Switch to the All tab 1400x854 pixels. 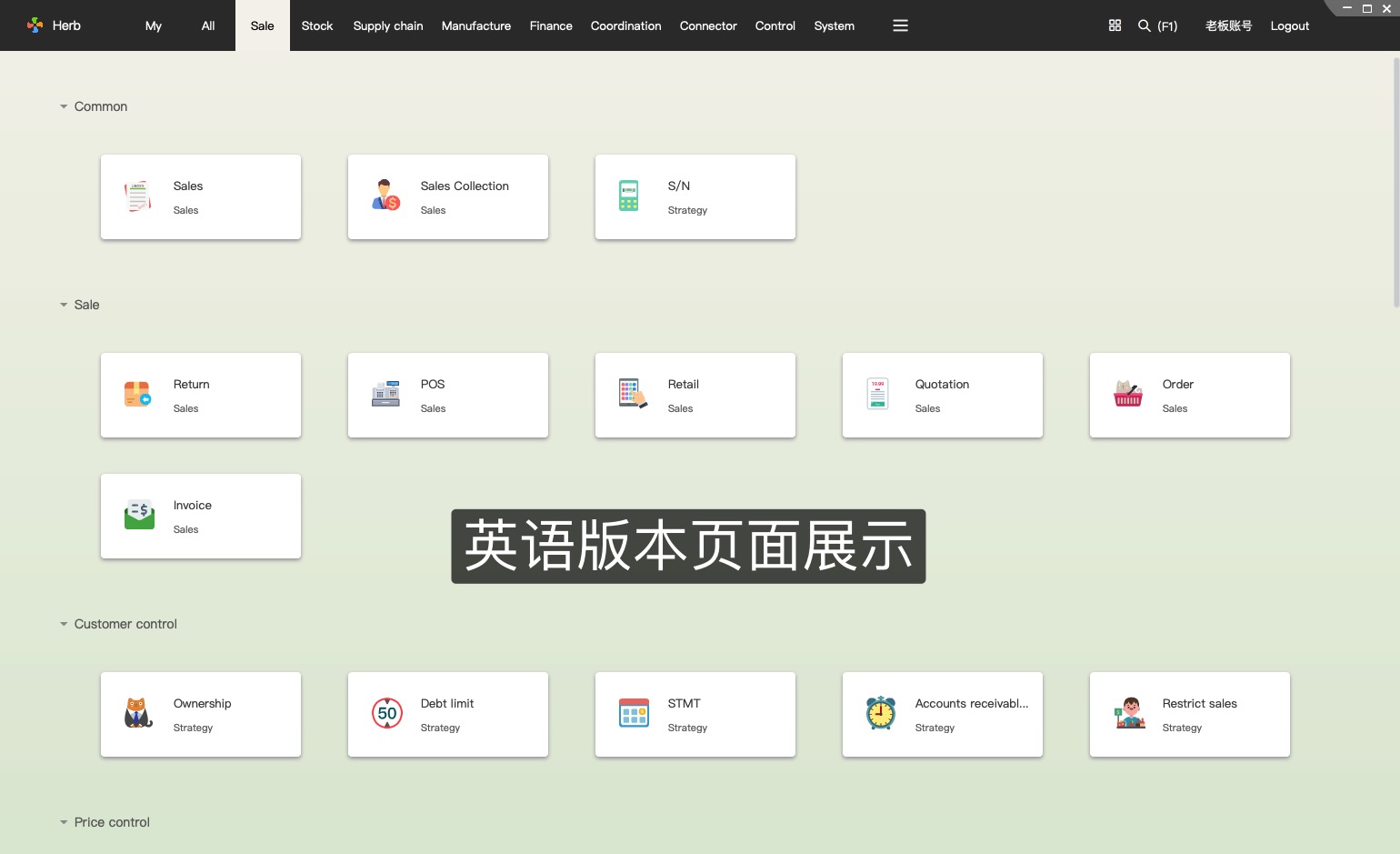click(208, 25)
